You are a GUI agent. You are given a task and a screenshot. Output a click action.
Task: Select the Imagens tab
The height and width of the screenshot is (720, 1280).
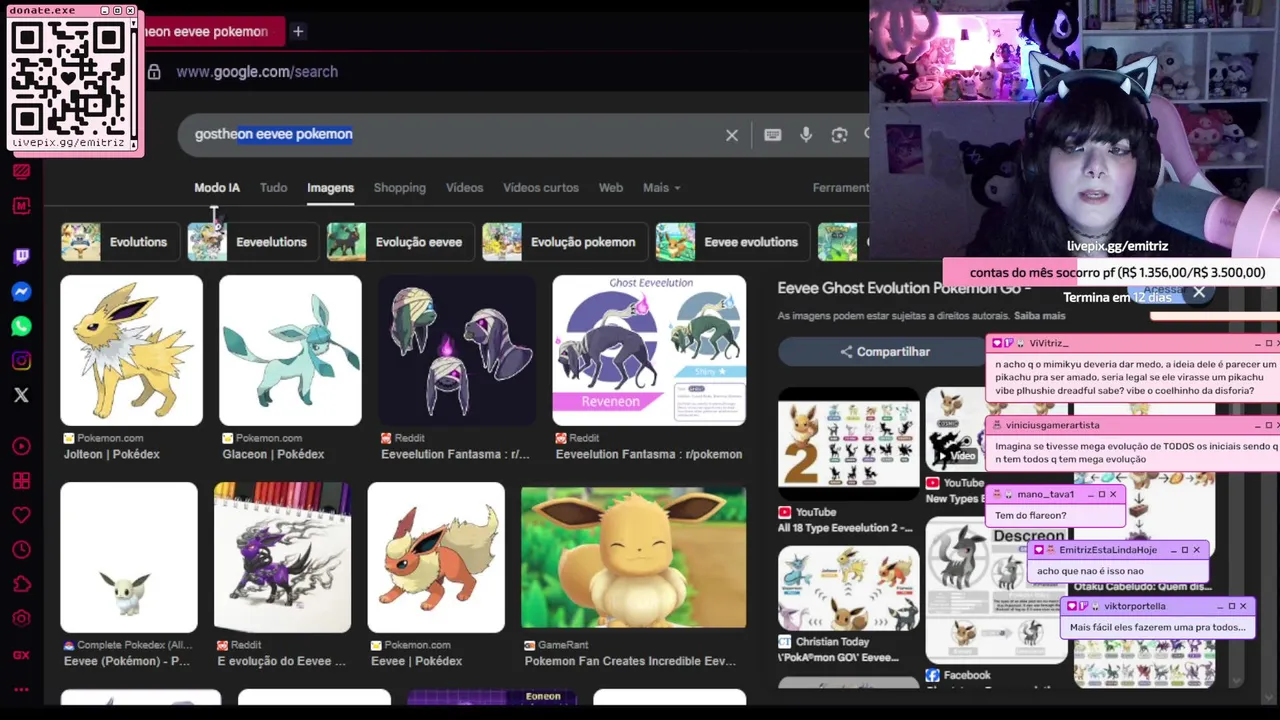click(x=330, y=188)
